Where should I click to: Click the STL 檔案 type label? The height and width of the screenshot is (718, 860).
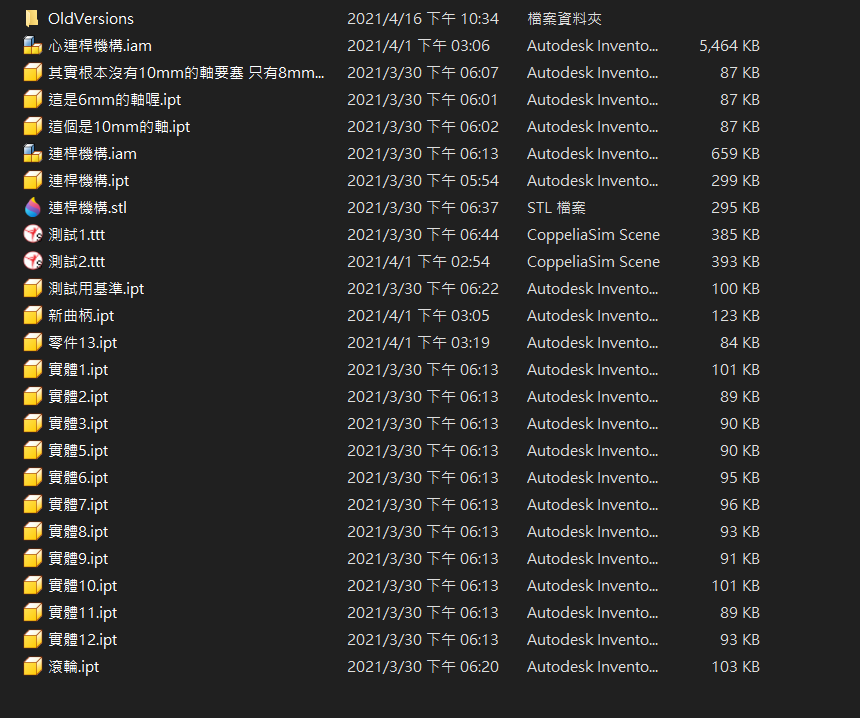coord(556,207)
